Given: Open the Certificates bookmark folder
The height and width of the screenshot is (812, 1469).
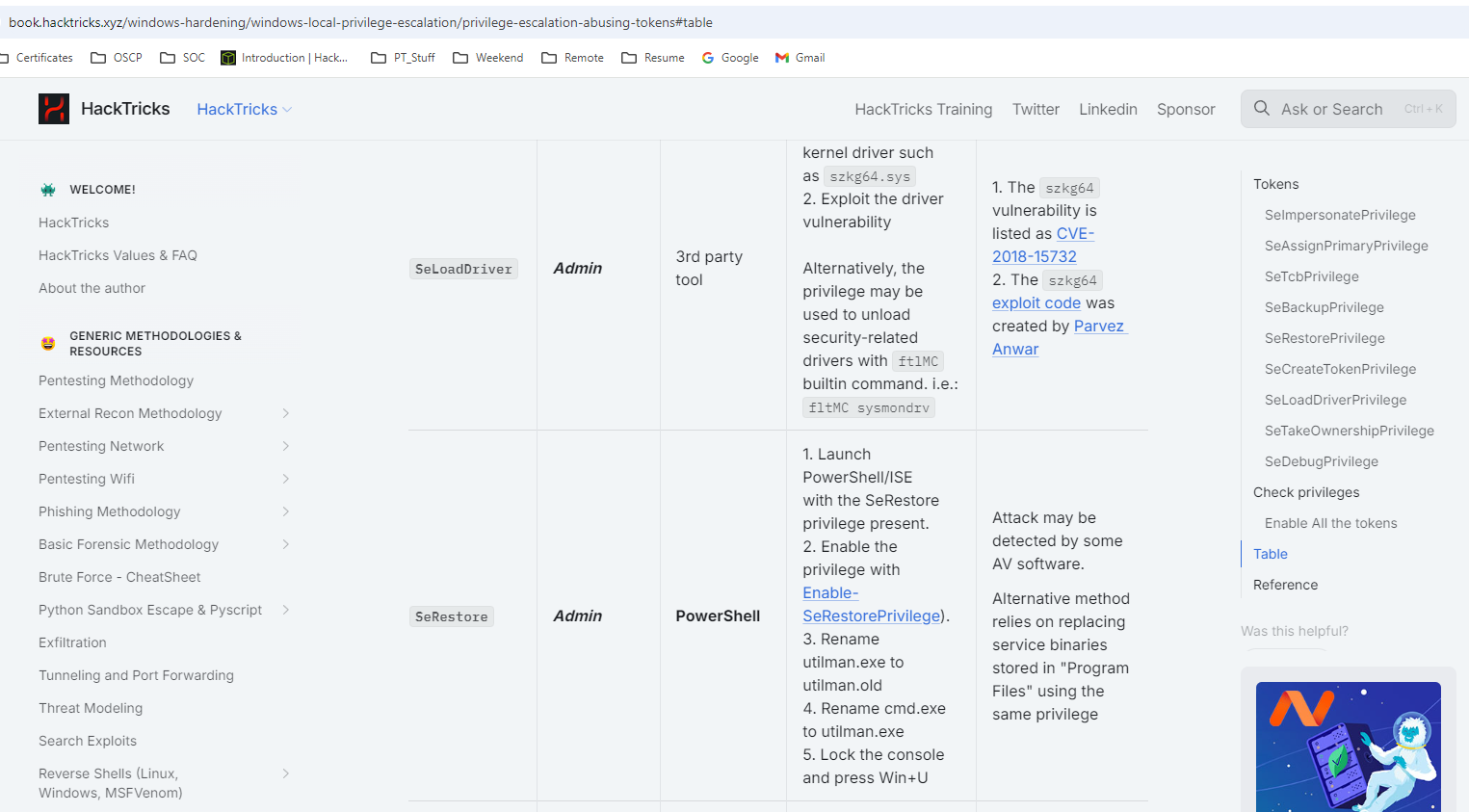Looking at the screenshot, I should pyautogui.click(x=37, y=58).
